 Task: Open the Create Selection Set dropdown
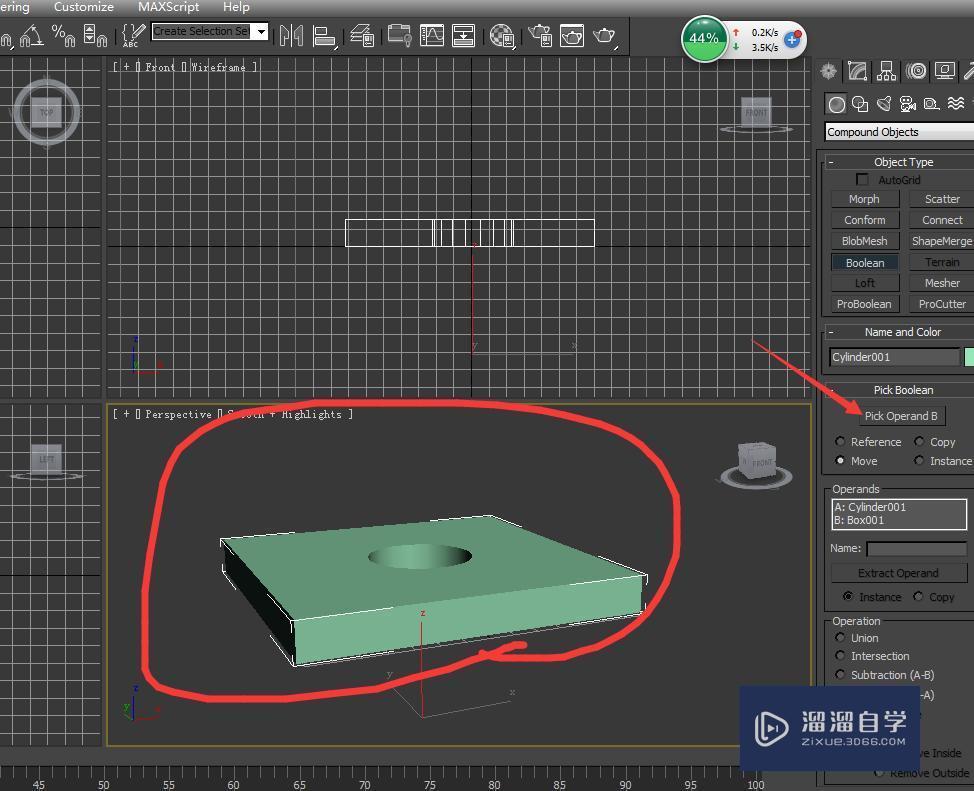coord(260,31)
